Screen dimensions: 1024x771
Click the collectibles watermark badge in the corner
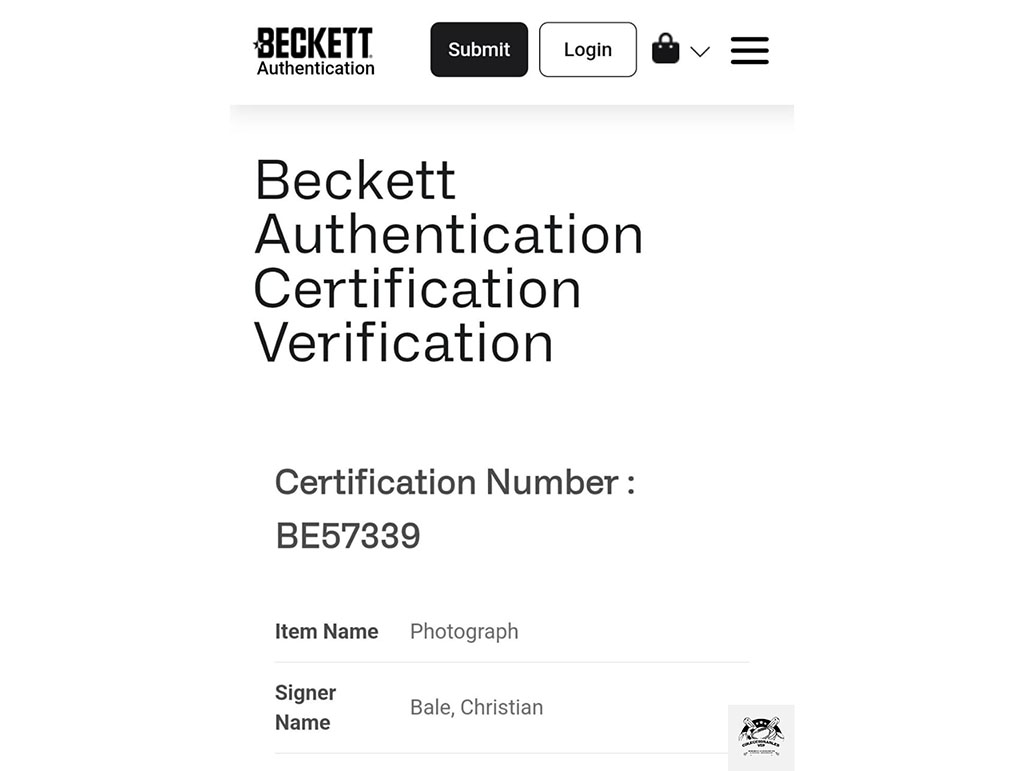point(761,738)
